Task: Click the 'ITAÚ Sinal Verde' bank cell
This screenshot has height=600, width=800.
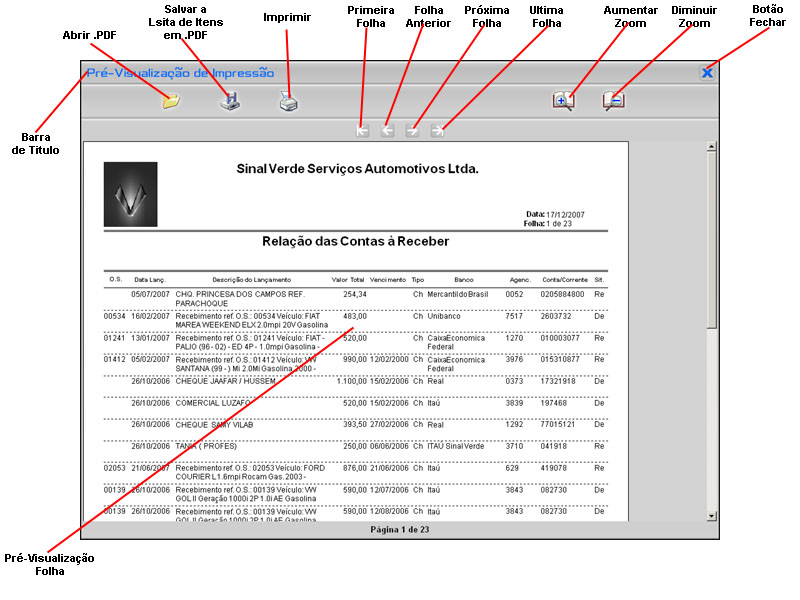Action: [456, 446]
